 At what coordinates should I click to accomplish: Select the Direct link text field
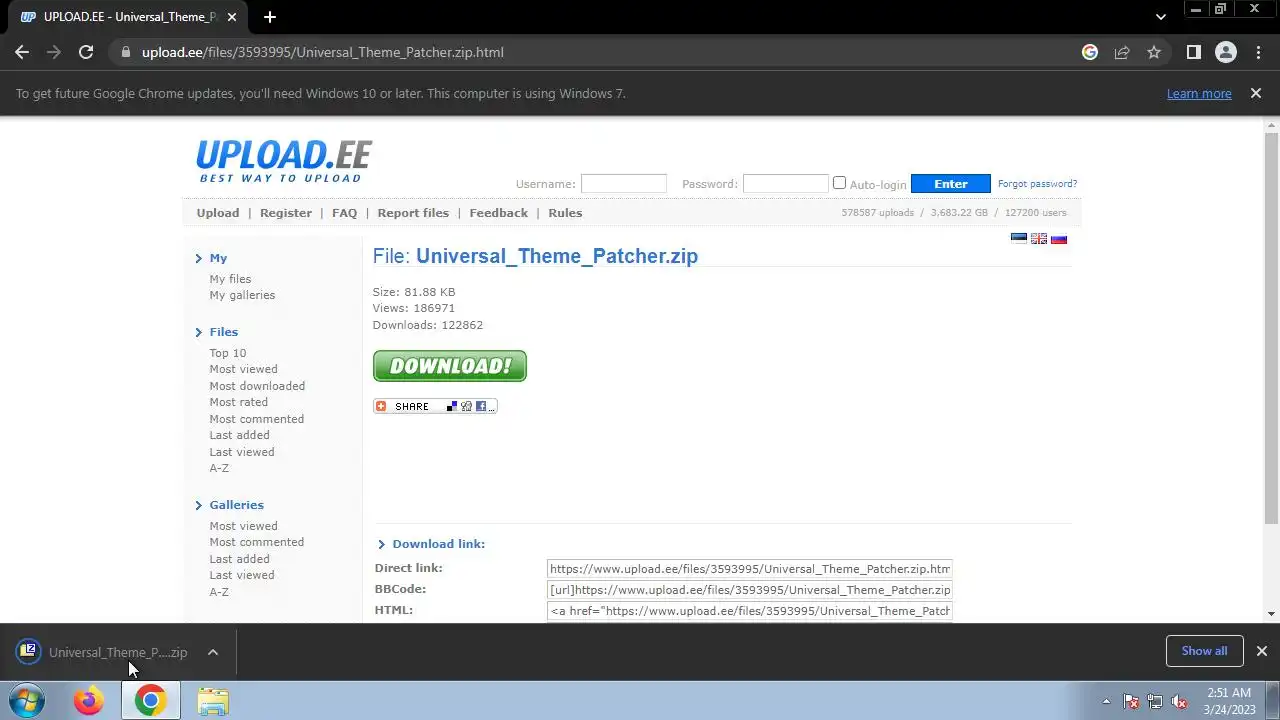coord(750,569)
